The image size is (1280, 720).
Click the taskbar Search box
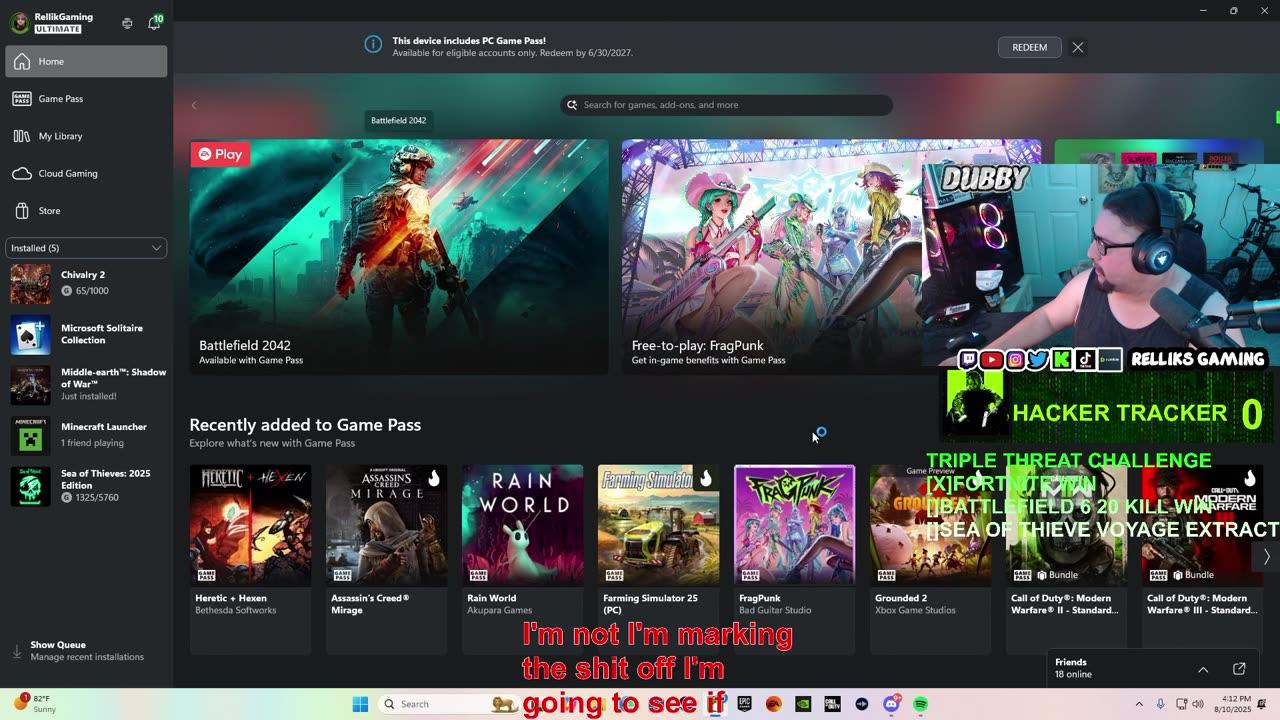[x=450, y=704]
